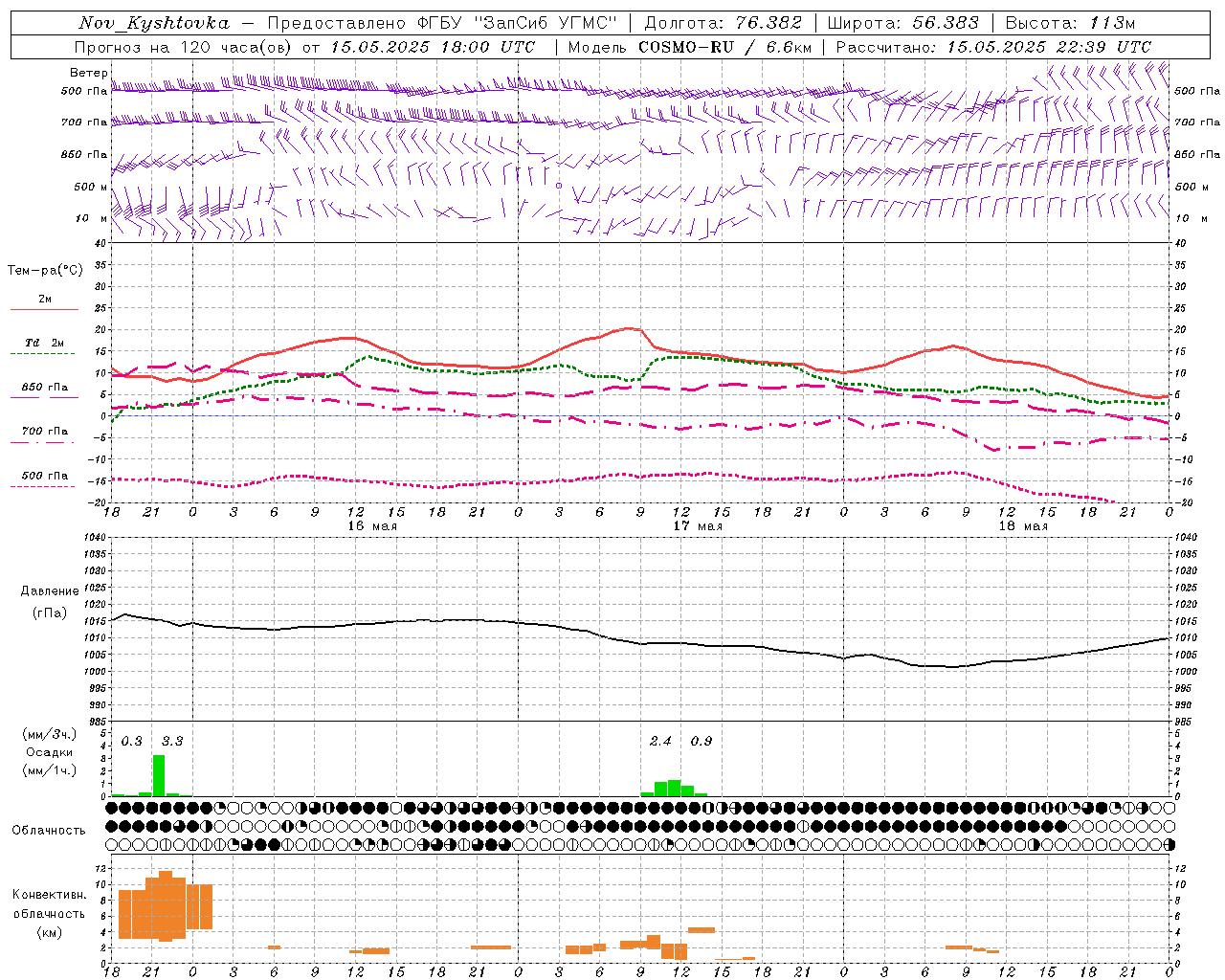
Task: Click the (гПа) unit label under Давление
Action: point(49,613)
